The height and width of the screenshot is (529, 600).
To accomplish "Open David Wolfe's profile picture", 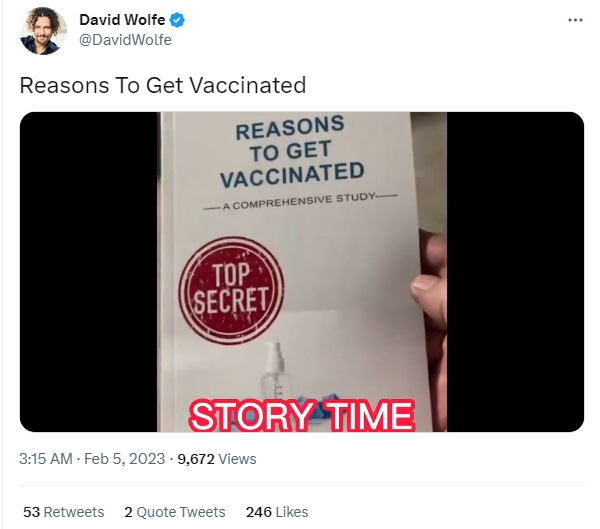I will click(x=43, y=31).
